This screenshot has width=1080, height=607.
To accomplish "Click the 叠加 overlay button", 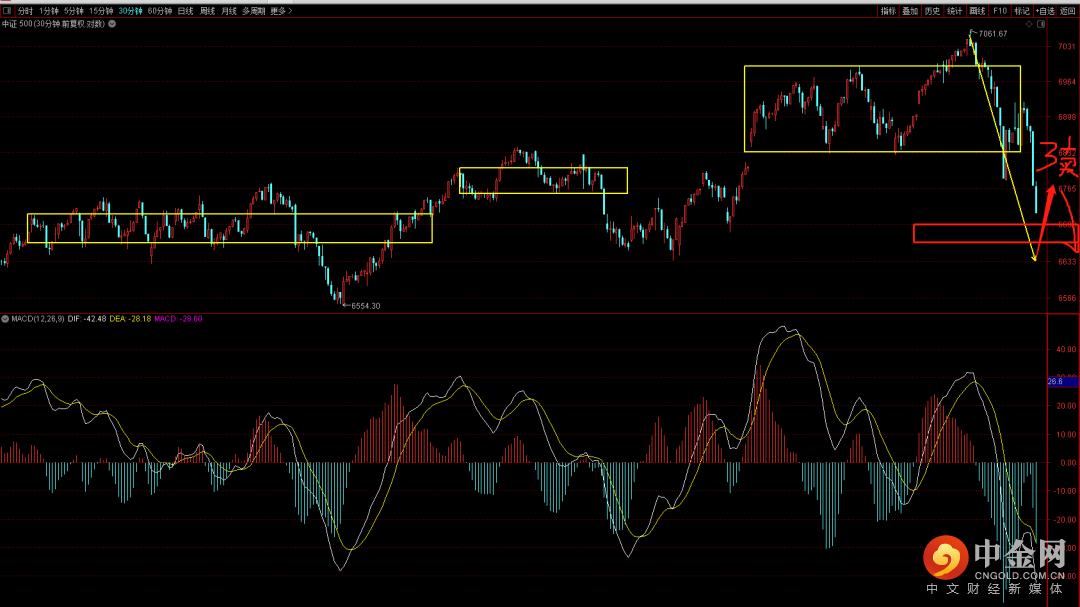I will (910, 11).
